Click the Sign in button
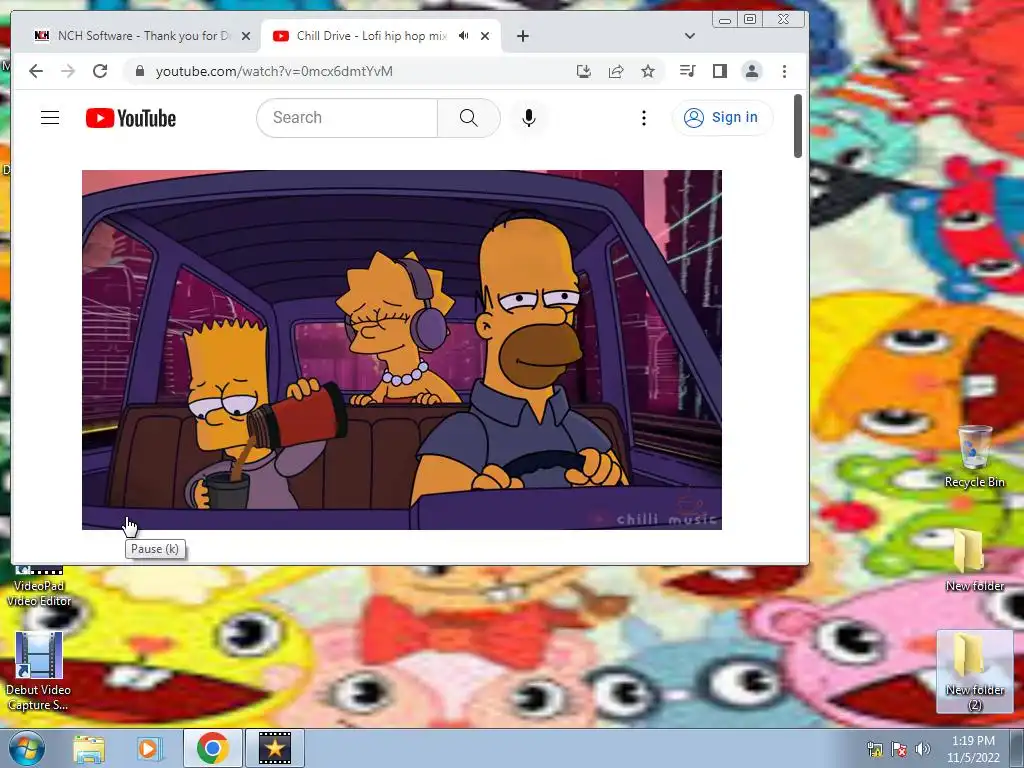Image resolution: width=1024 pixels, height=768 pixels. pos(722,118)
